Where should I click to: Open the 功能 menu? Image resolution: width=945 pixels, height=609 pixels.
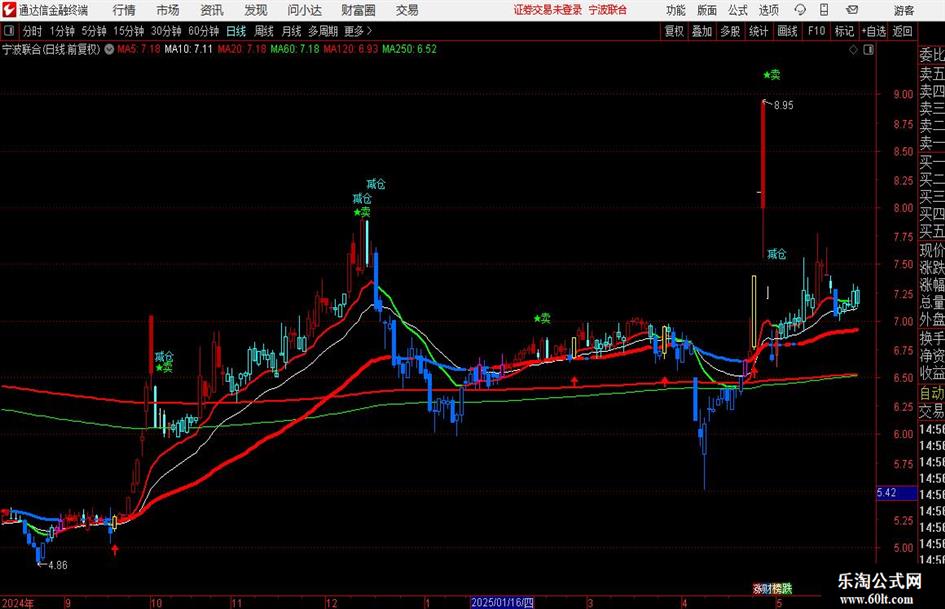pyautogui.click(x=676, y=10)
